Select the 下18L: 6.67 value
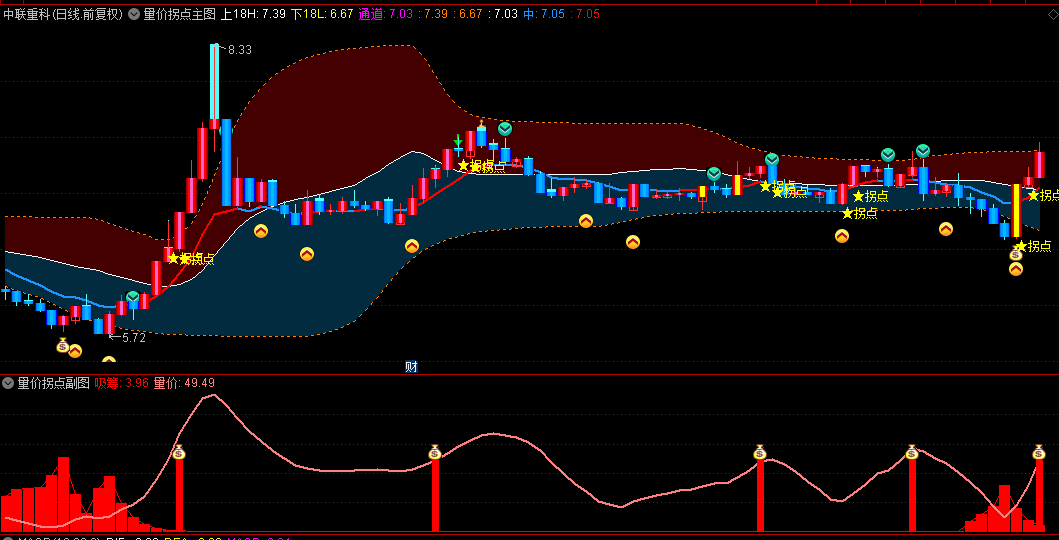This screenshot has width=1059, height=540. click(x=322, y=14)
